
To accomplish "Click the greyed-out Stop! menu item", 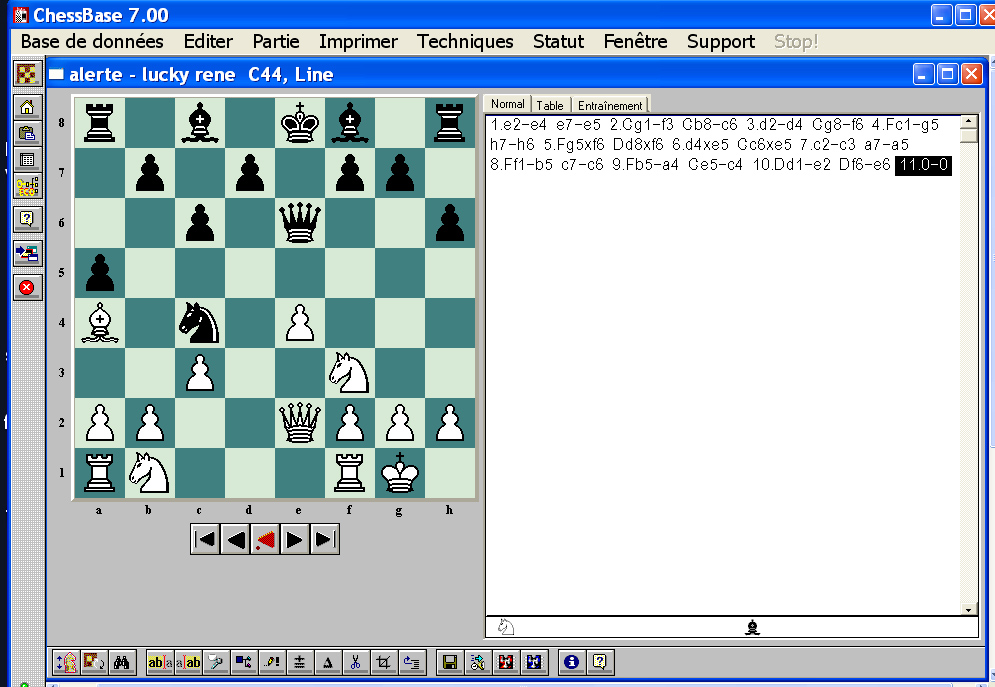I will click(x=796, y=41).
